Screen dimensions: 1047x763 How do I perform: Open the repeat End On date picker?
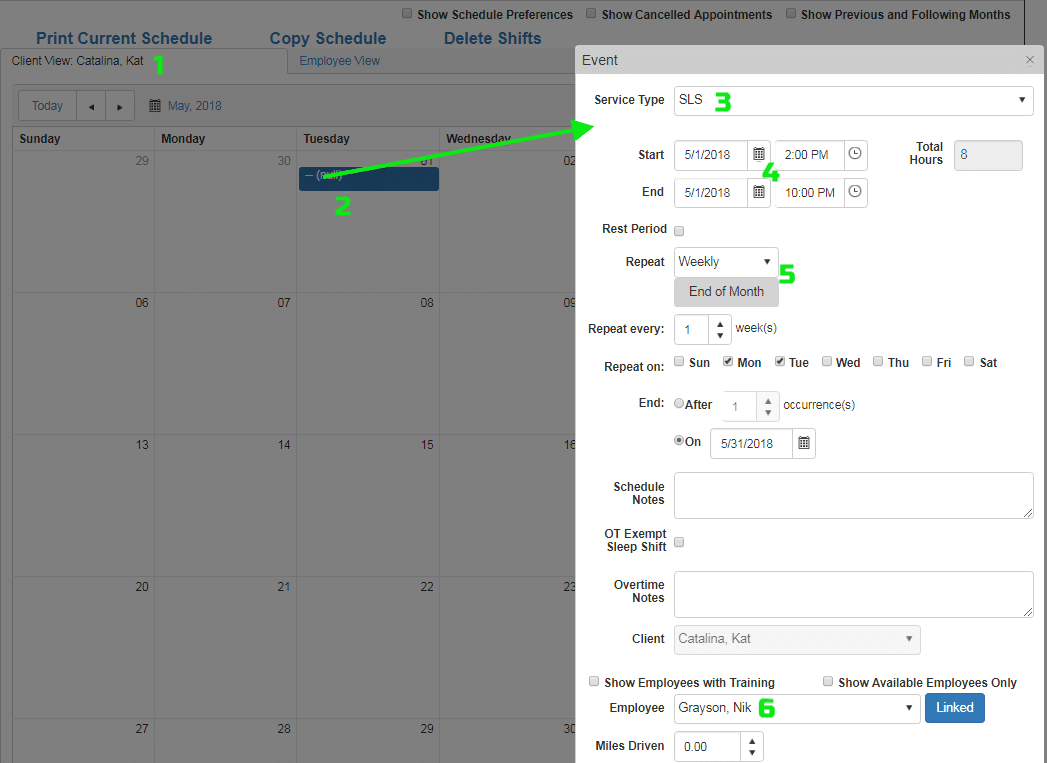(804, 443)
